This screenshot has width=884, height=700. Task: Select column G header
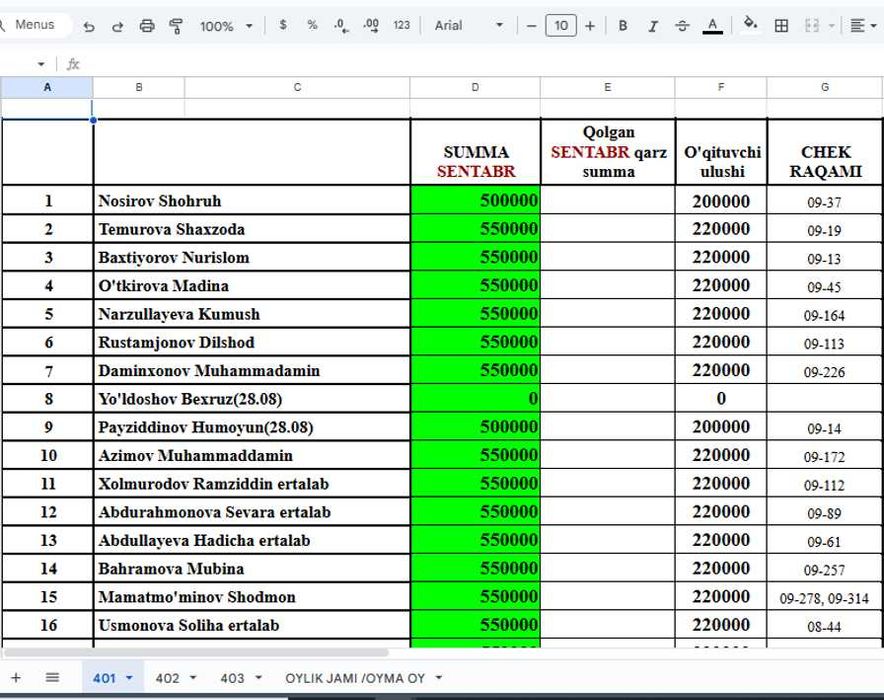(825, 87)
